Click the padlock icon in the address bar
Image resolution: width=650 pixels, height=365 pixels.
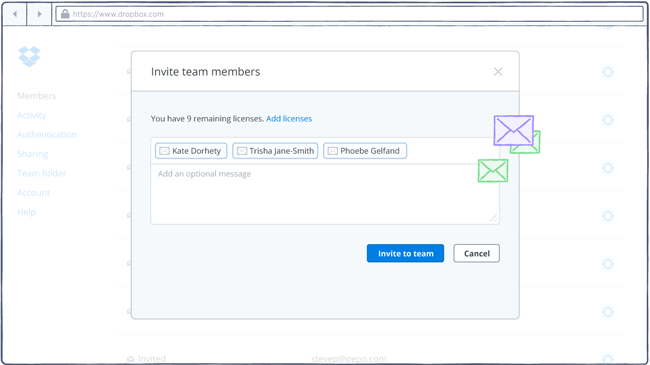pos(65,14)
